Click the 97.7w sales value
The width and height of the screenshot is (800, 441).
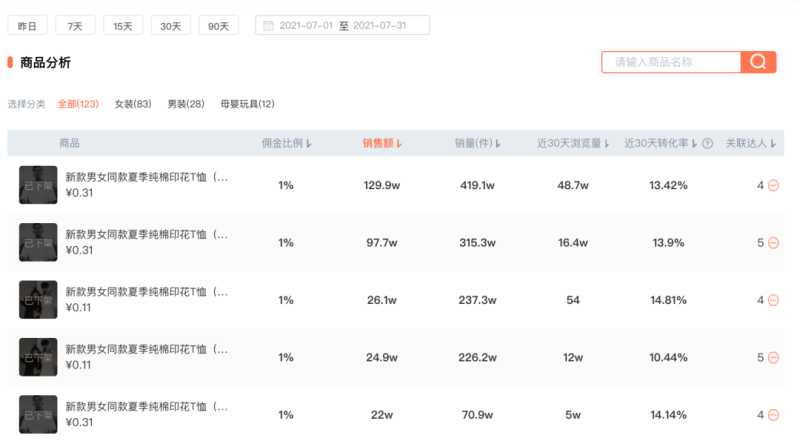coord(382,243)
